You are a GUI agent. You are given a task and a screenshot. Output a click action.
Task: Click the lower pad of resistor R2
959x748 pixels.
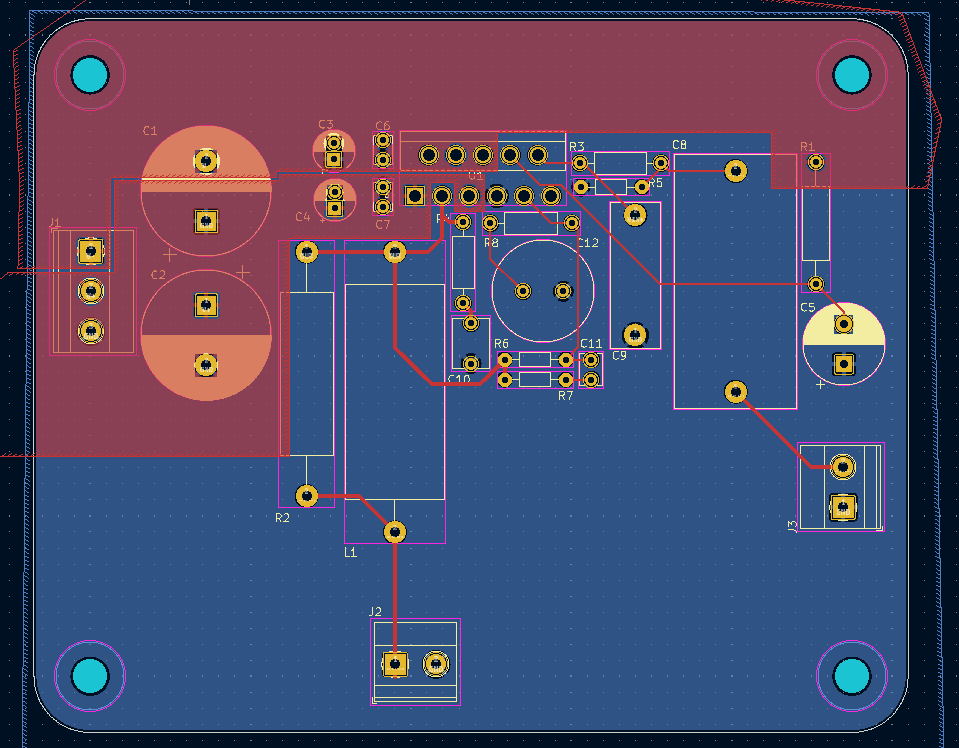pos(306,495)
